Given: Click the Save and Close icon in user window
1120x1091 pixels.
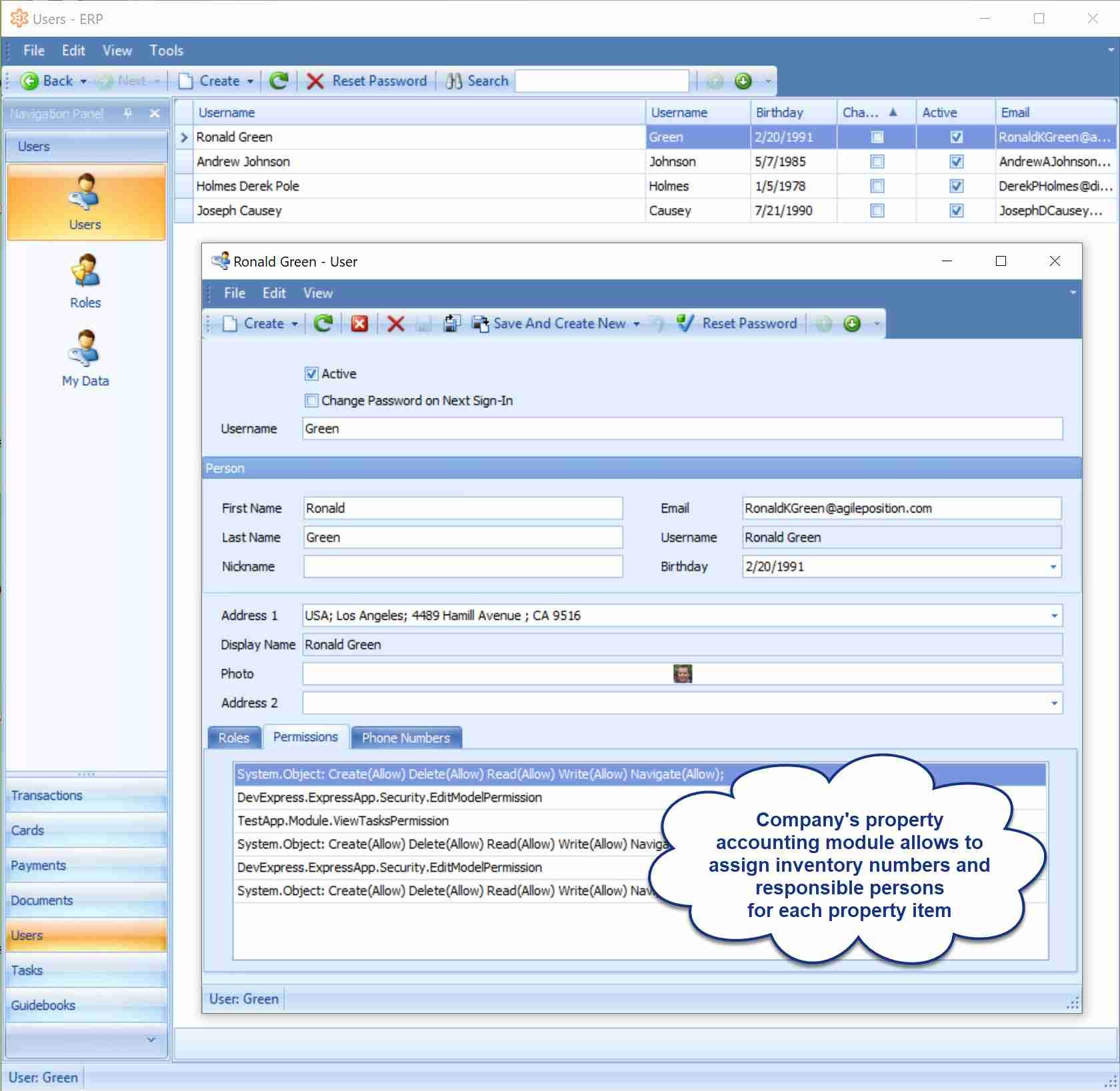Looking at the screenshot, I should 451,324.
